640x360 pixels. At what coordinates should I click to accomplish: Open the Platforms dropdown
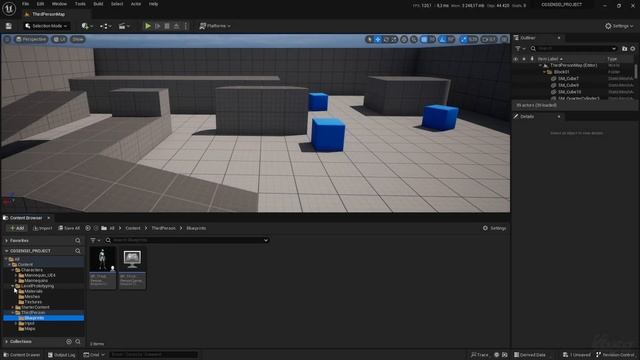pyautogui.click(x=215, y=26)
